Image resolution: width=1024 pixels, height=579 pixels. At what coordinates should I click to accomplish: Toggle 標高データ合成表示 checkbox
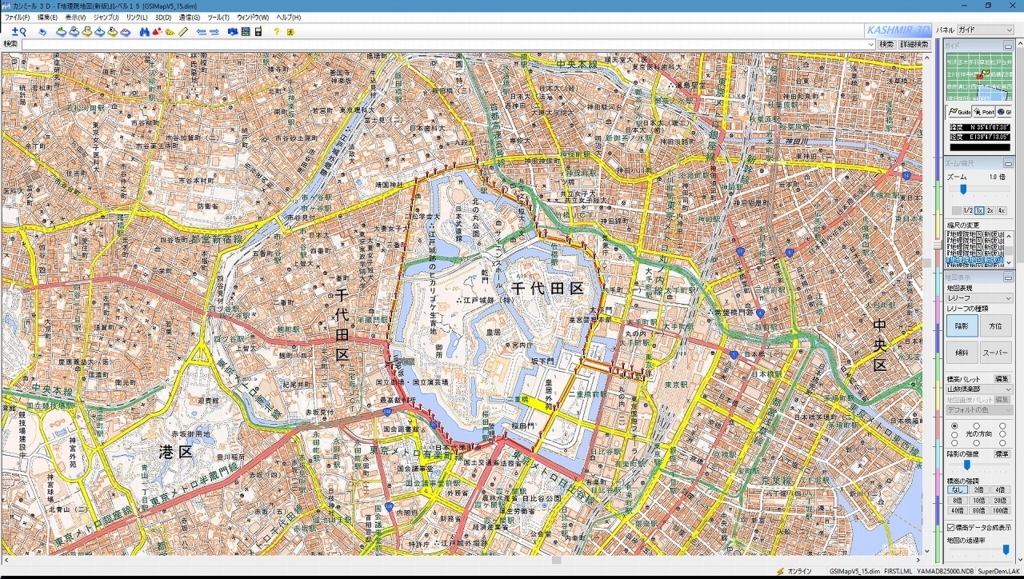click(x=951, y=527)
